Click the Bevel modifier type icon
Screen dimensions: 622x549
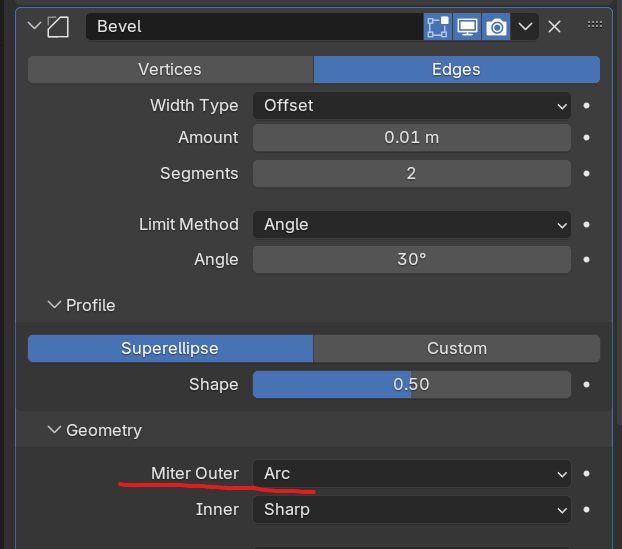(x=58, y=27)
